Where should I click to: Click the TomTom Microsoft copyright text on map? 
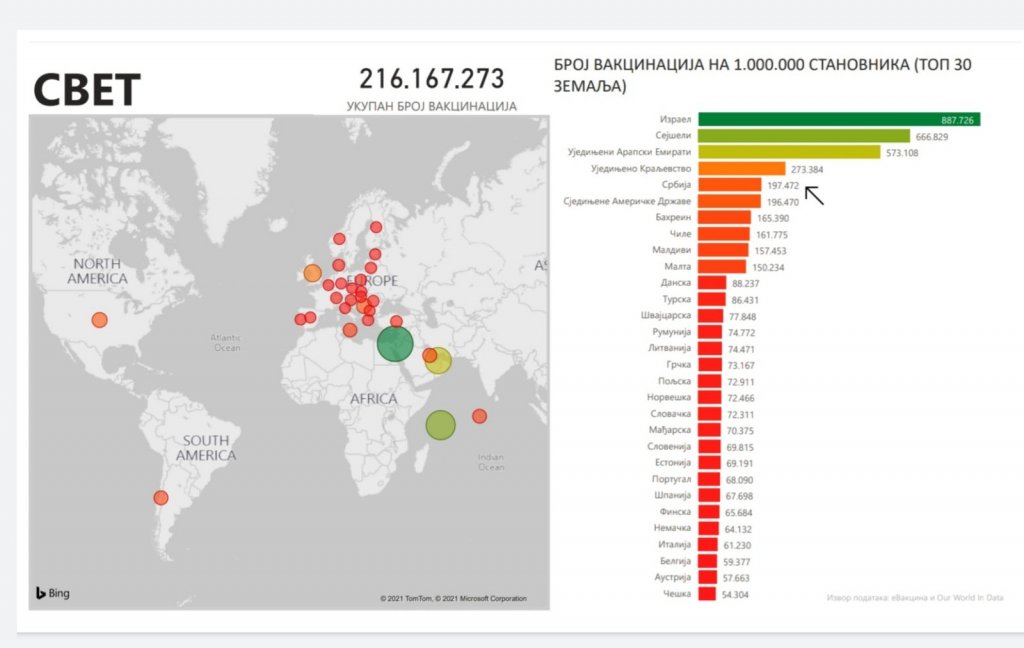coord(453,599)
